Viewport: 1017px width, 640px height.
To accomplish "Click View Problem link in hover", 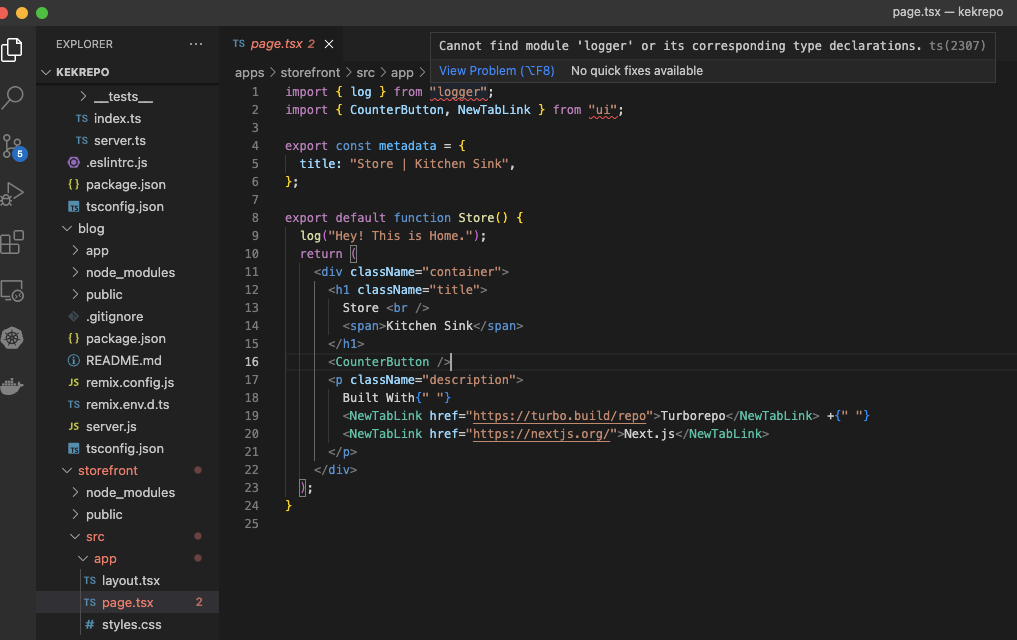I will (497, 71).
